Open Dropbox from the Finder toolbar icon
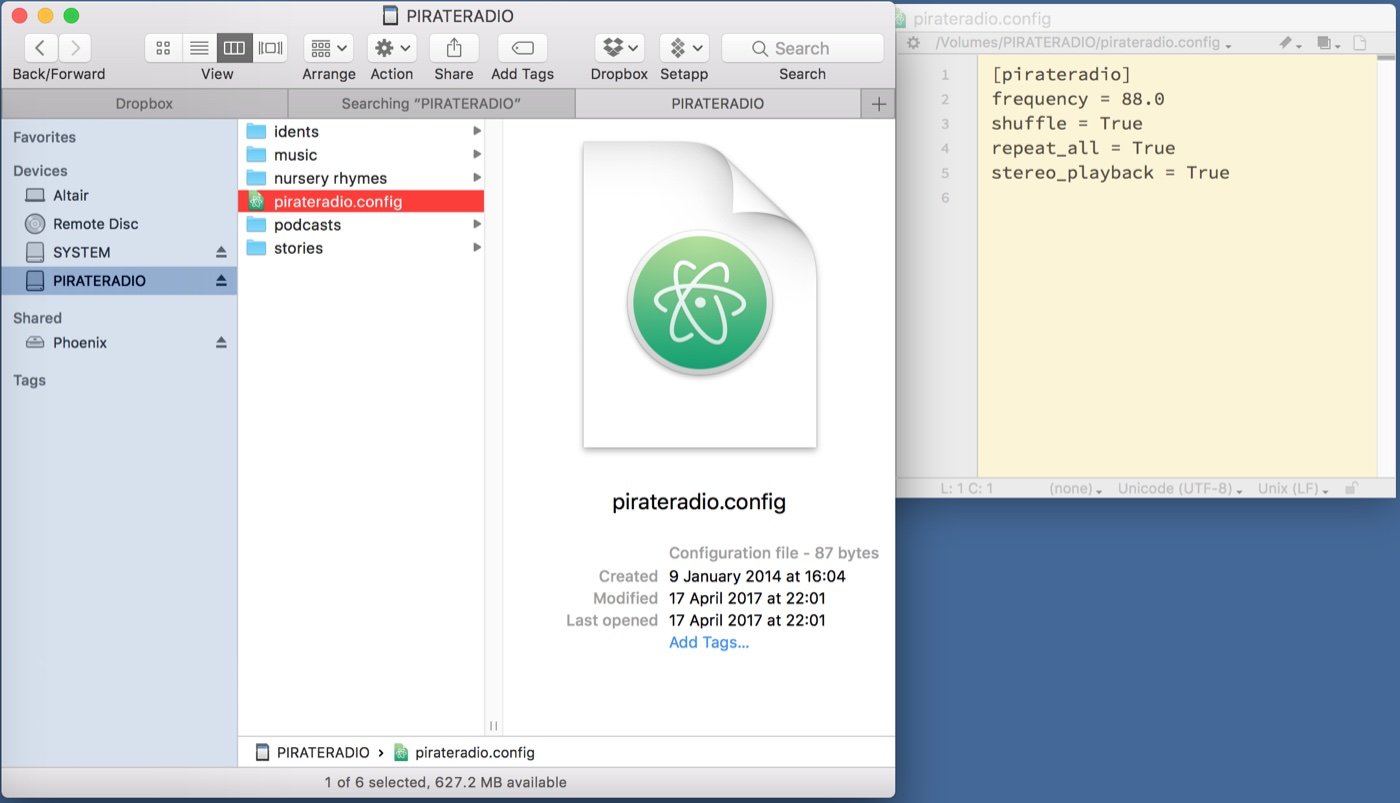Image resolution: width=1400 pixels, height=803 pixels. click(613, 47)
